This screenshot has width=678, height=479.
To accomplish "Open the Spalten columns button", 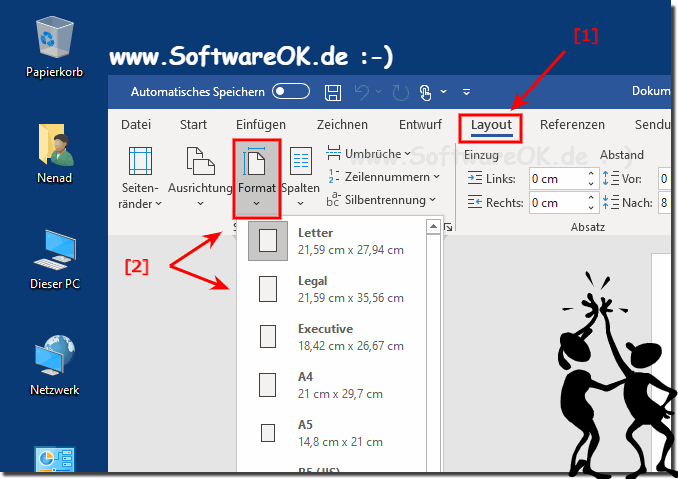I will [301, 178].
